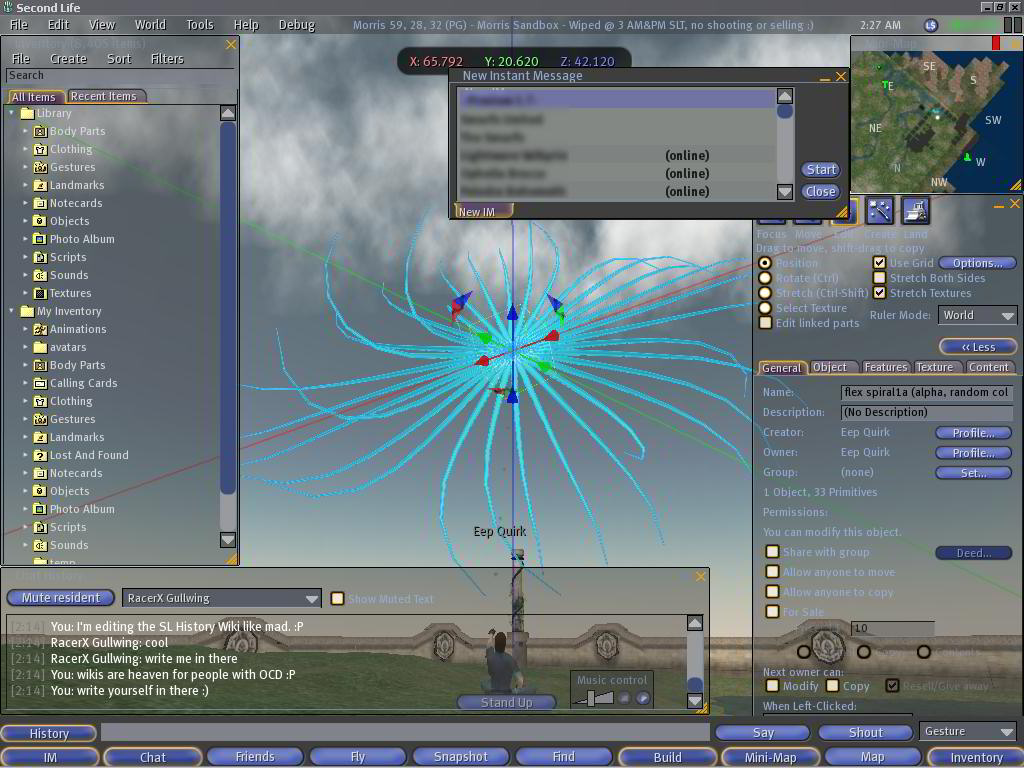Click the L$ currency icon
The width and height of the screenshot is (1024, 768).
tap(931, 25)
